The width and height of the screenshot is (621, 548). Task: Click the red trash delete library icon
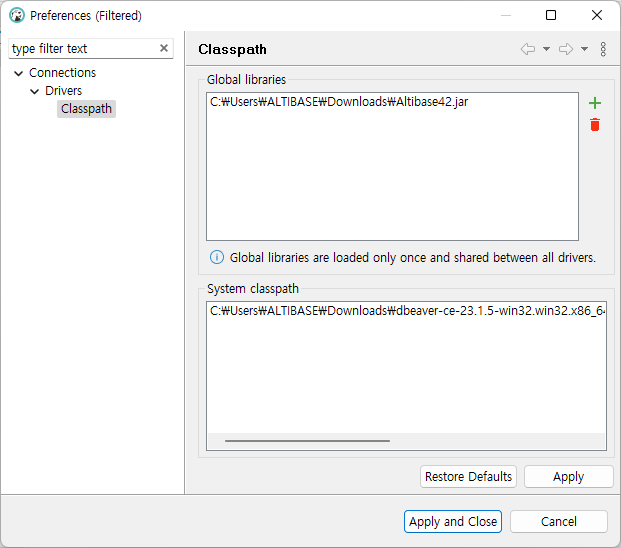pos(595,125)
